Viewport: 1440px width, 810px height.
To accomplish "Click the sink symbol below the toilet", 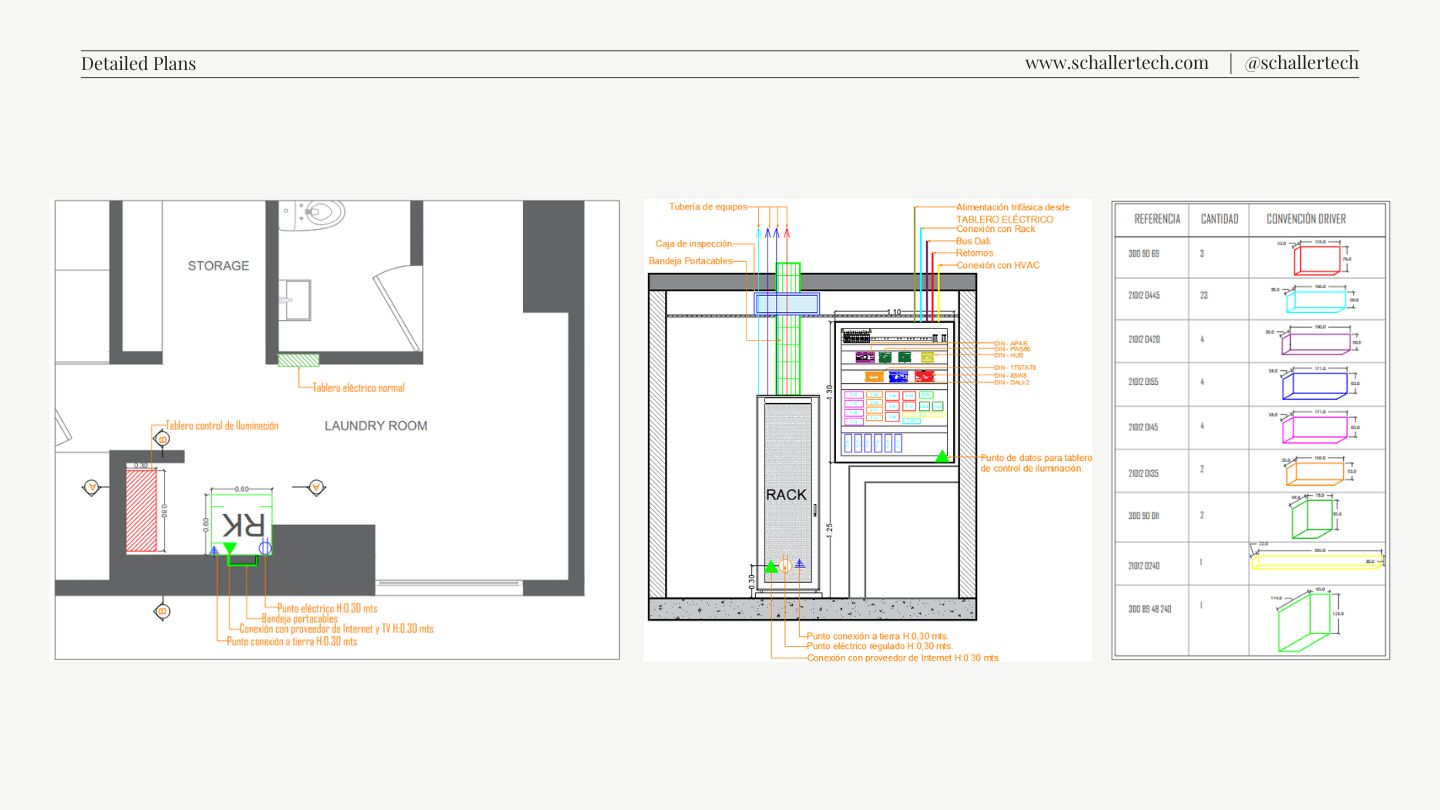I will point(295,299).
